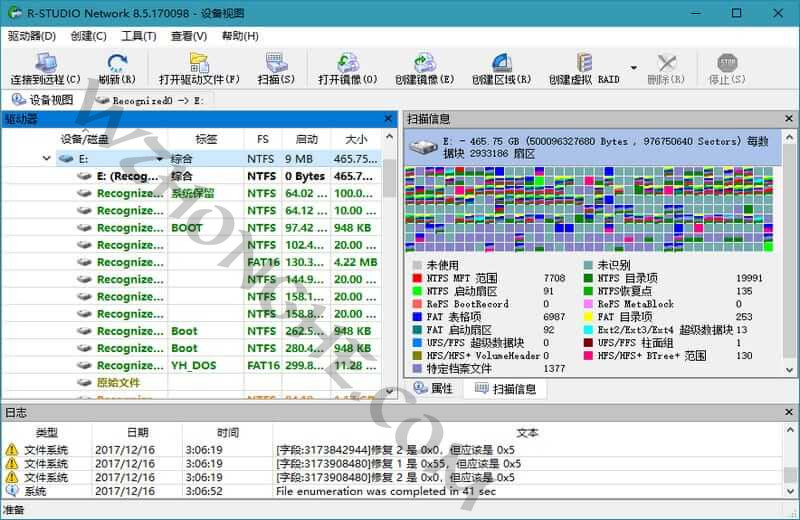The width and height of the screenshot is (800, 520).
Task: Start a scan with 扫描 icon
Action: [276, 63]
